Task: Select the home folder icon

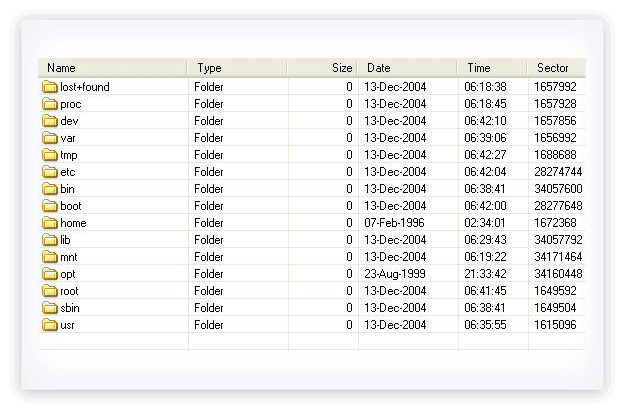Action: (50, 223)
